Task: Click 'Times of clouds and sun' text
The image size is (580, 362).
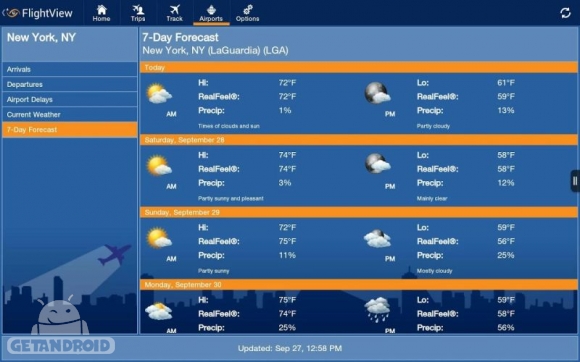Action: tap(229, 126)
